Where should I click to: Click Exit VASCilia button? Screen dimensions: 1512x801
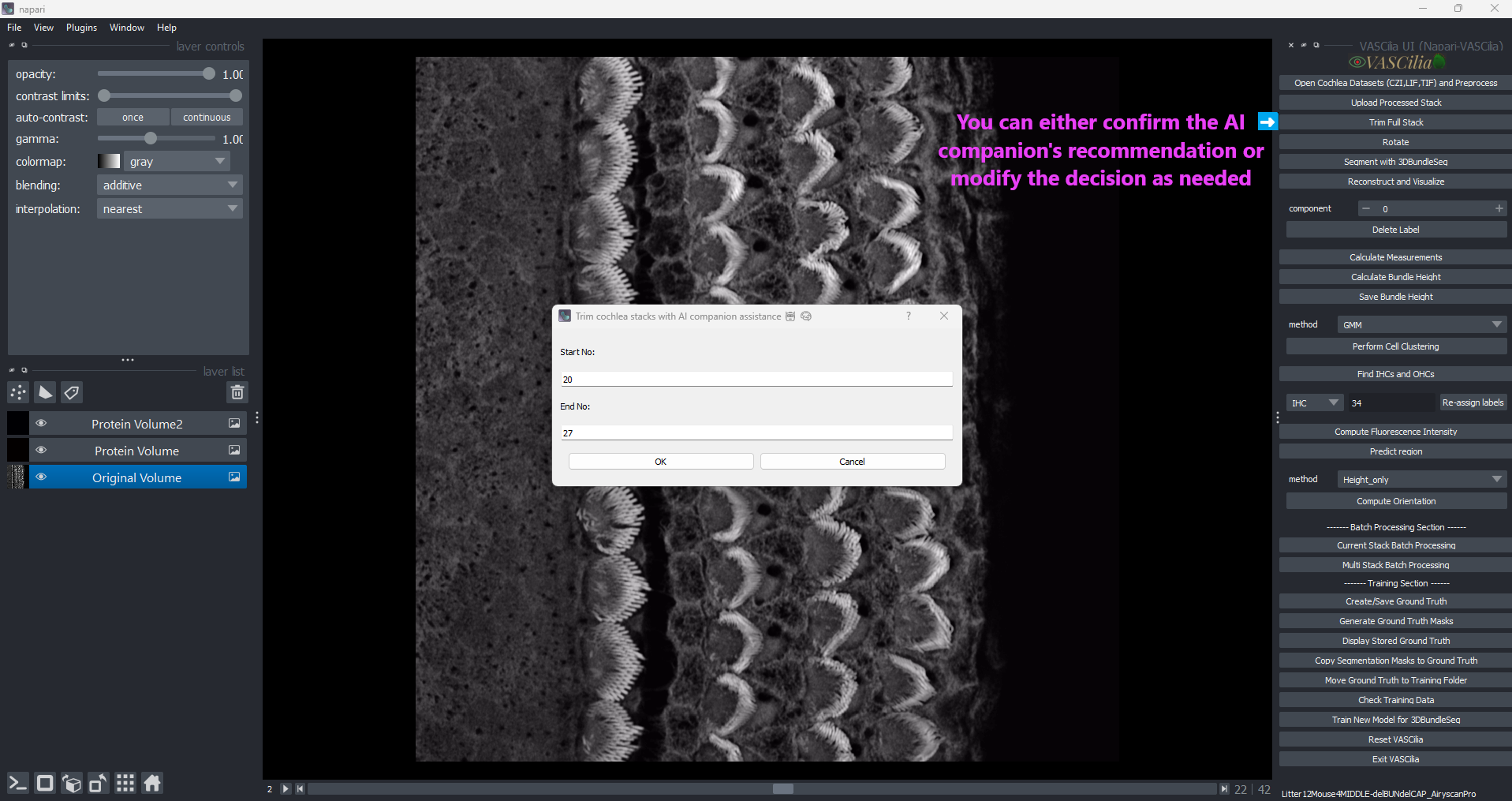pos(1395,759)
